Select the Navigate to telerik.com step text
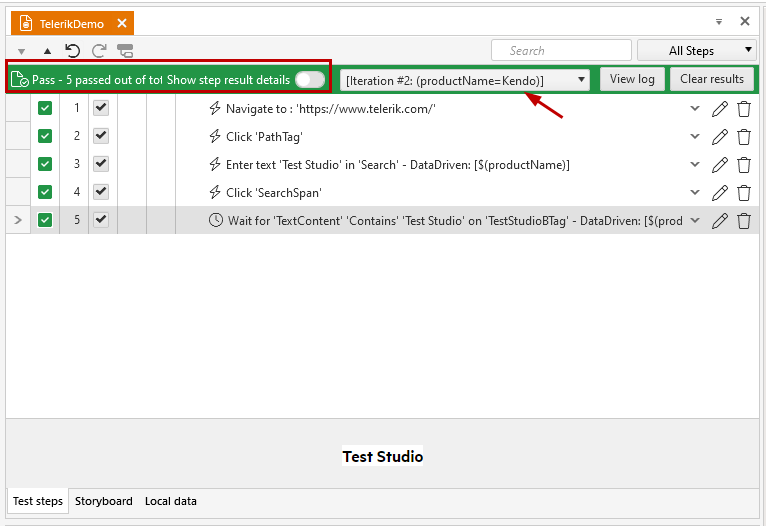766x526 pixels. (330, 109)
